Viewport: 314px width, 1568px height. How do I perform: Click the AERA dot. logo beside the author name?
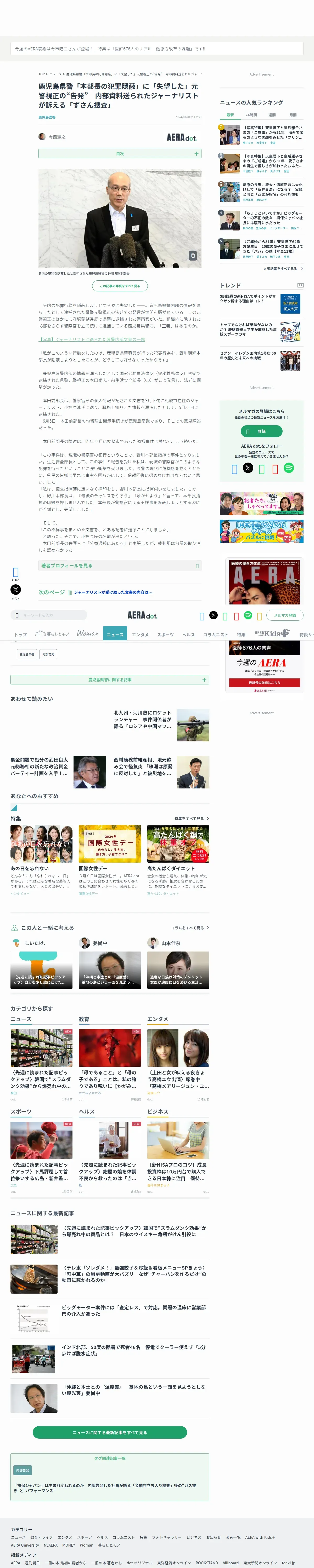pyautogui.click(x=182, y=137)
